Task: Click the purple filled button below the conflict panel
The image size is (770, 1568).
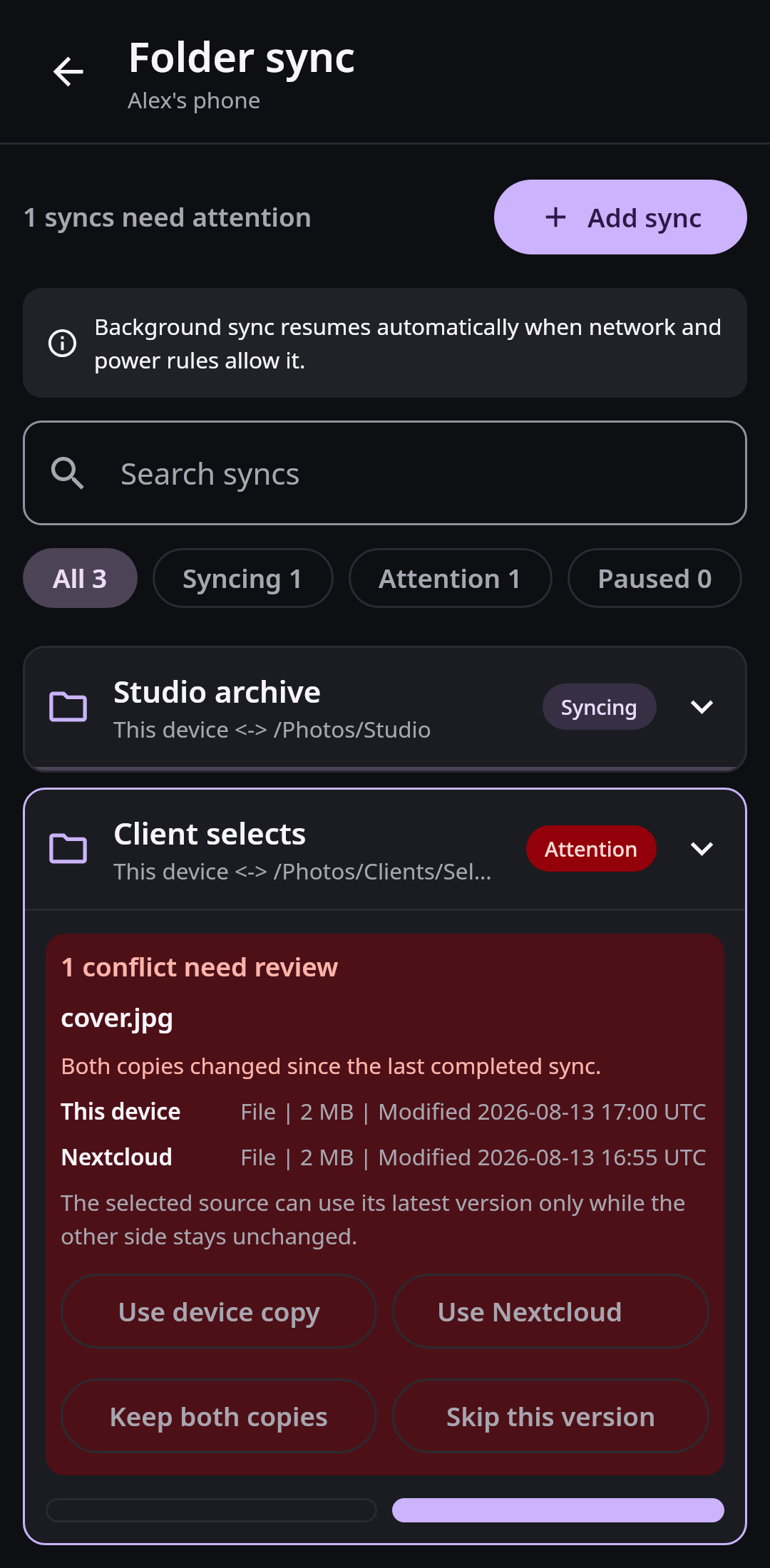Action: tap(558, 1510)
